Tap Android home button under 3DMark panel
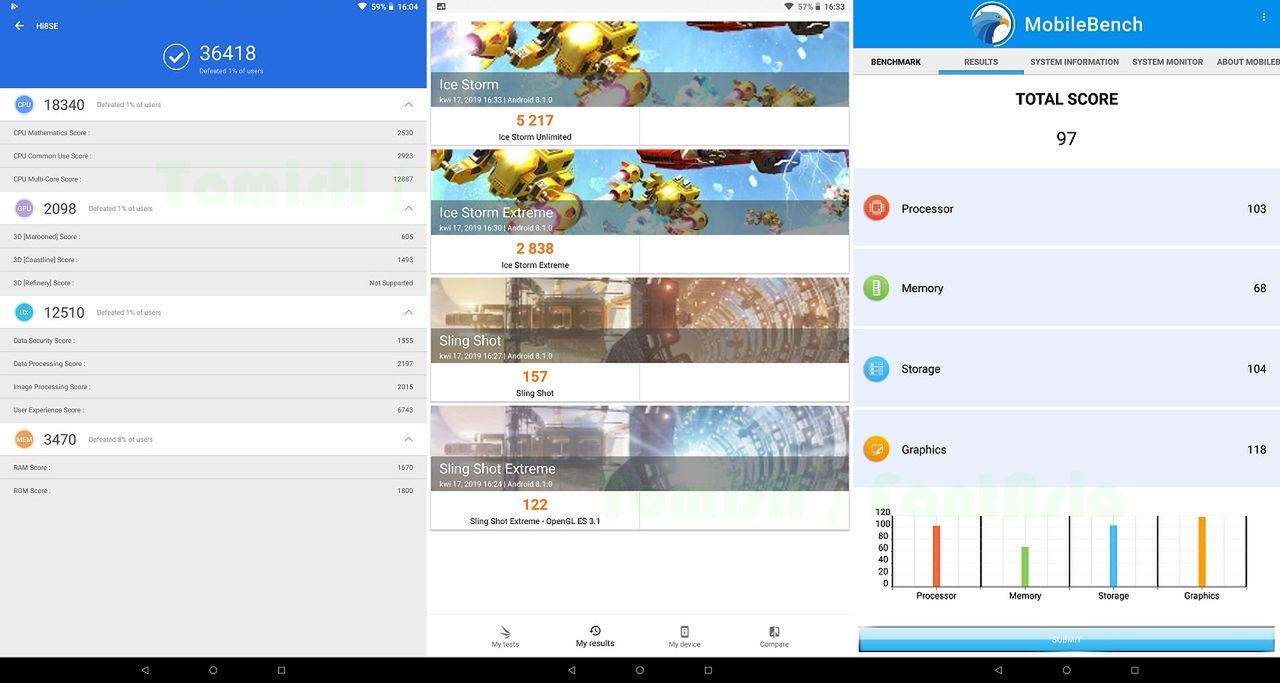The height and width of the screenshot is (683, 1280). pos(640,670)
